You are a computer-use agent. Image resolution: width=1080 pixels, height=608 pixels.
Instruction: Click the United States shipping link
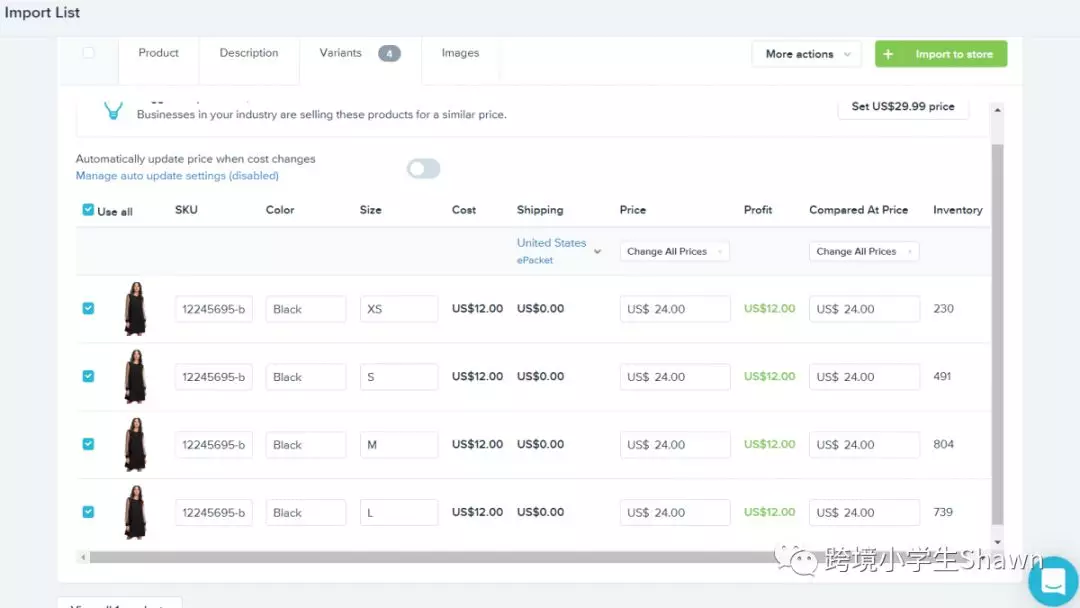click(x=551, y=242)
